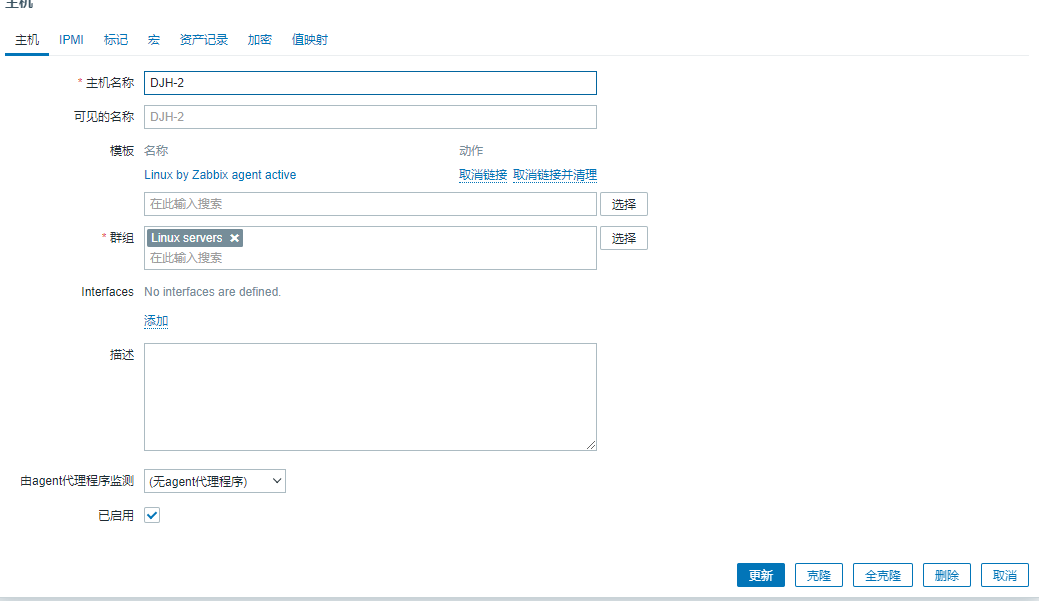This screenshot has width=1039, height=601.
Task: Select the 资产记录 tab
Action: [203, 40]
